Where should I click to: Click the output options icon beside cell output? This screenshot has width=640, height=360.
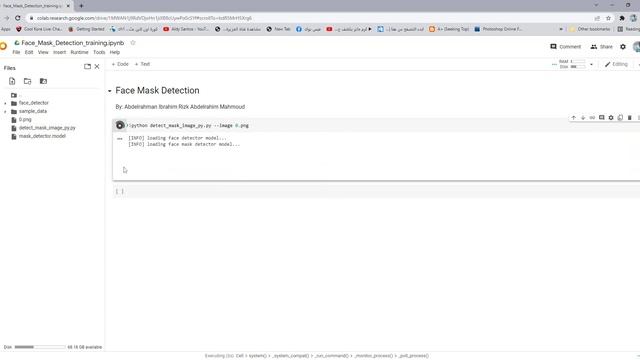[x=120, y=139]
